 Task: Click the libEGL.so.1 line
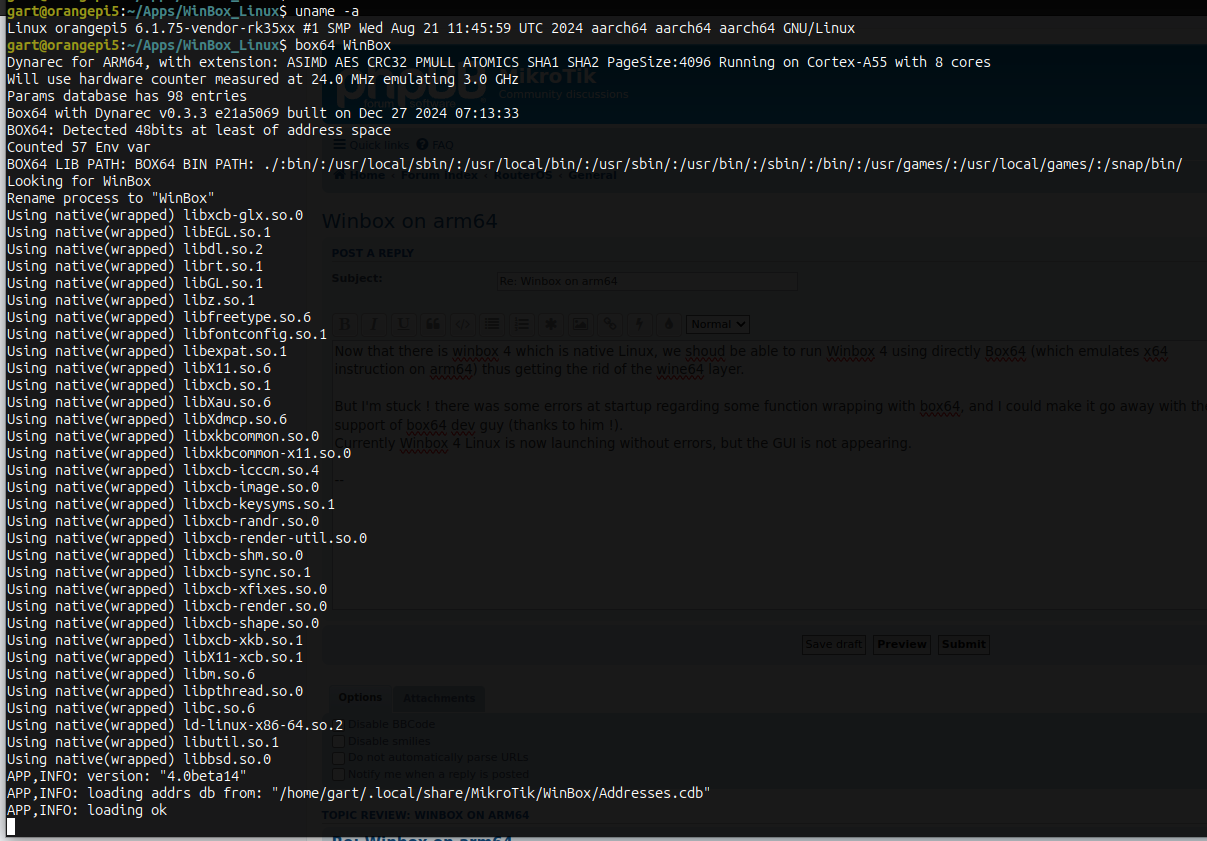click(x=139, y=232)
